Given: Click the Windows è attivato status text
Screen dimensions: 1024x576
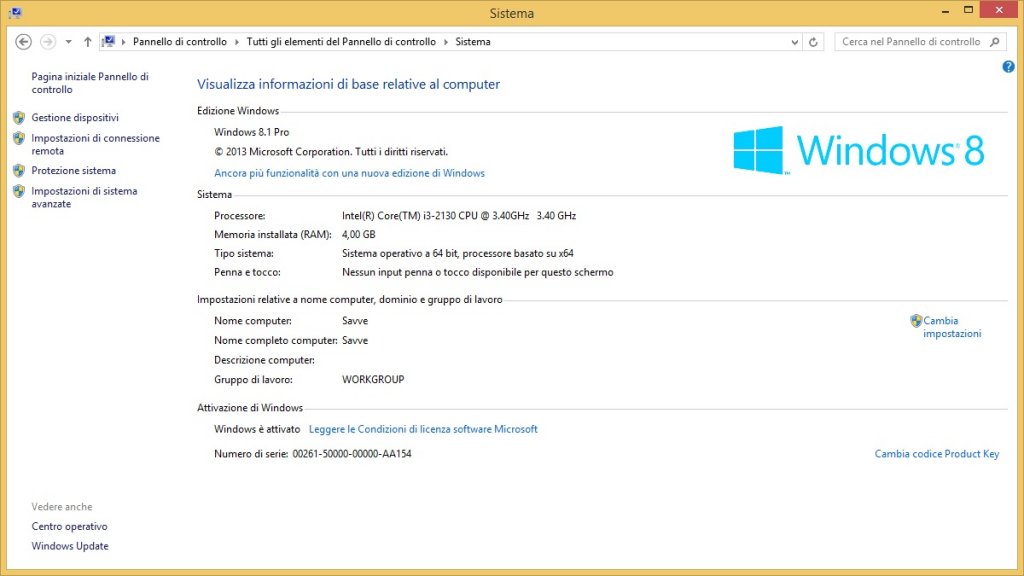Looking at the screenshot, I should pos(257,429).
